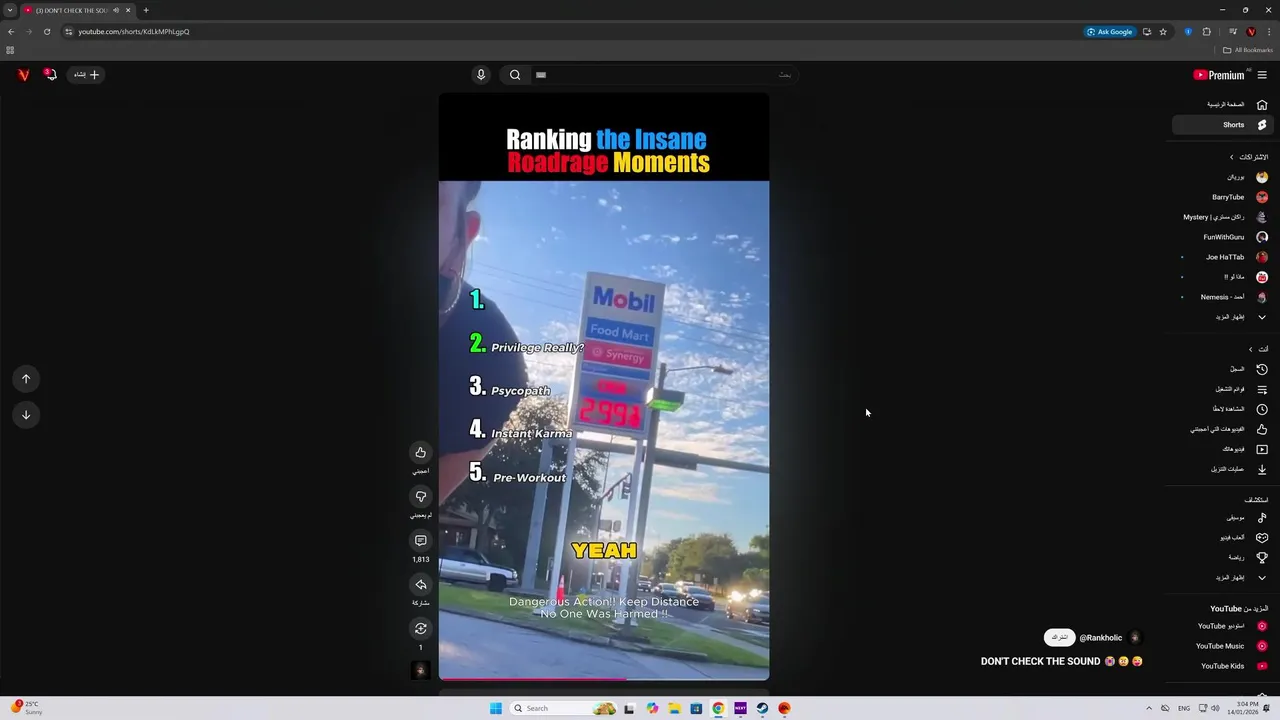Open the account avatar in YouTube header
This screenshot has height=720, width=1280.
[23, 74]
